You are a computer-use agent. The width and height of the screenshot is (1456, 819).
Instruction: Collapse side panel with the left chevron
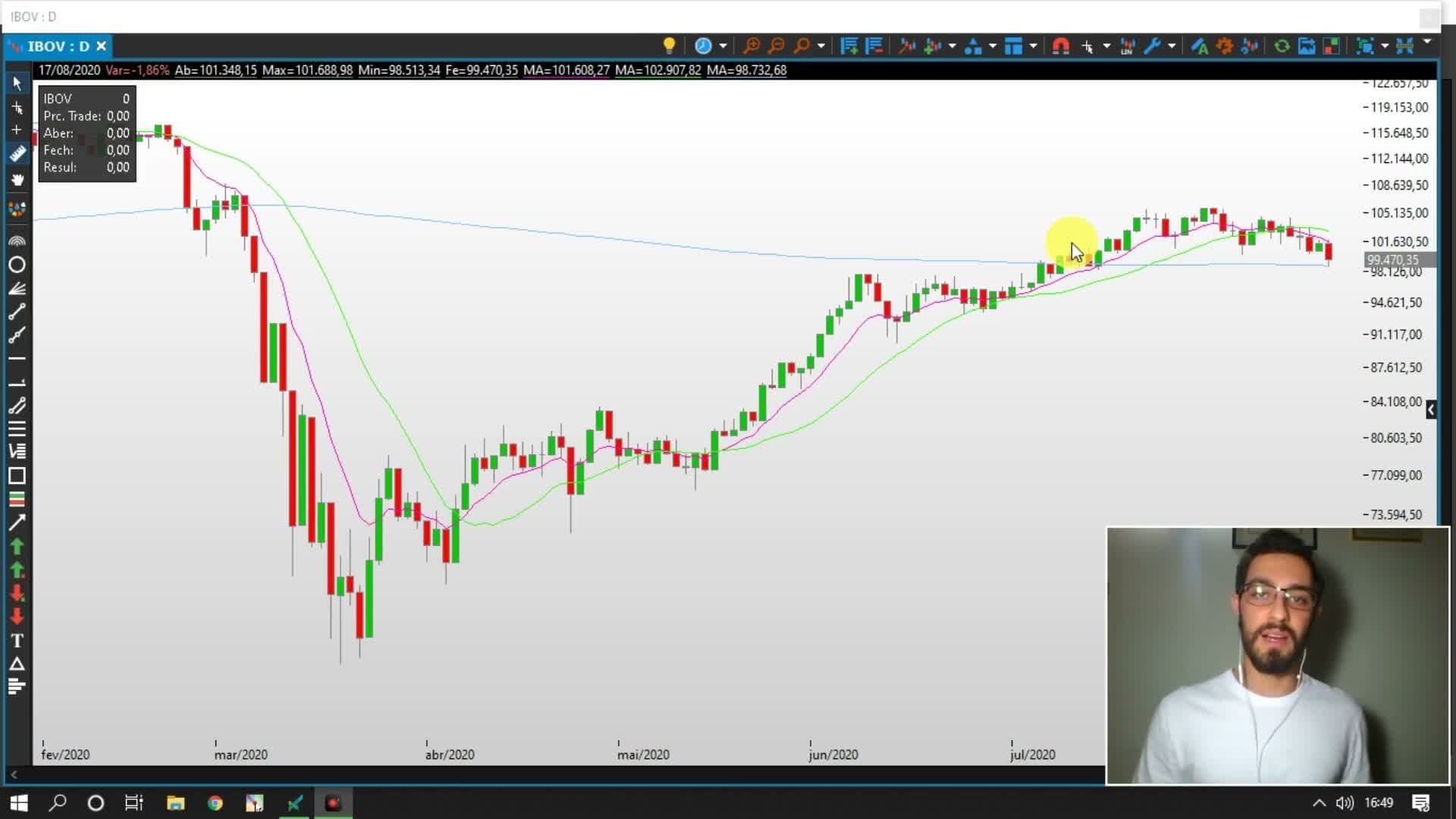pos(1431,409)
